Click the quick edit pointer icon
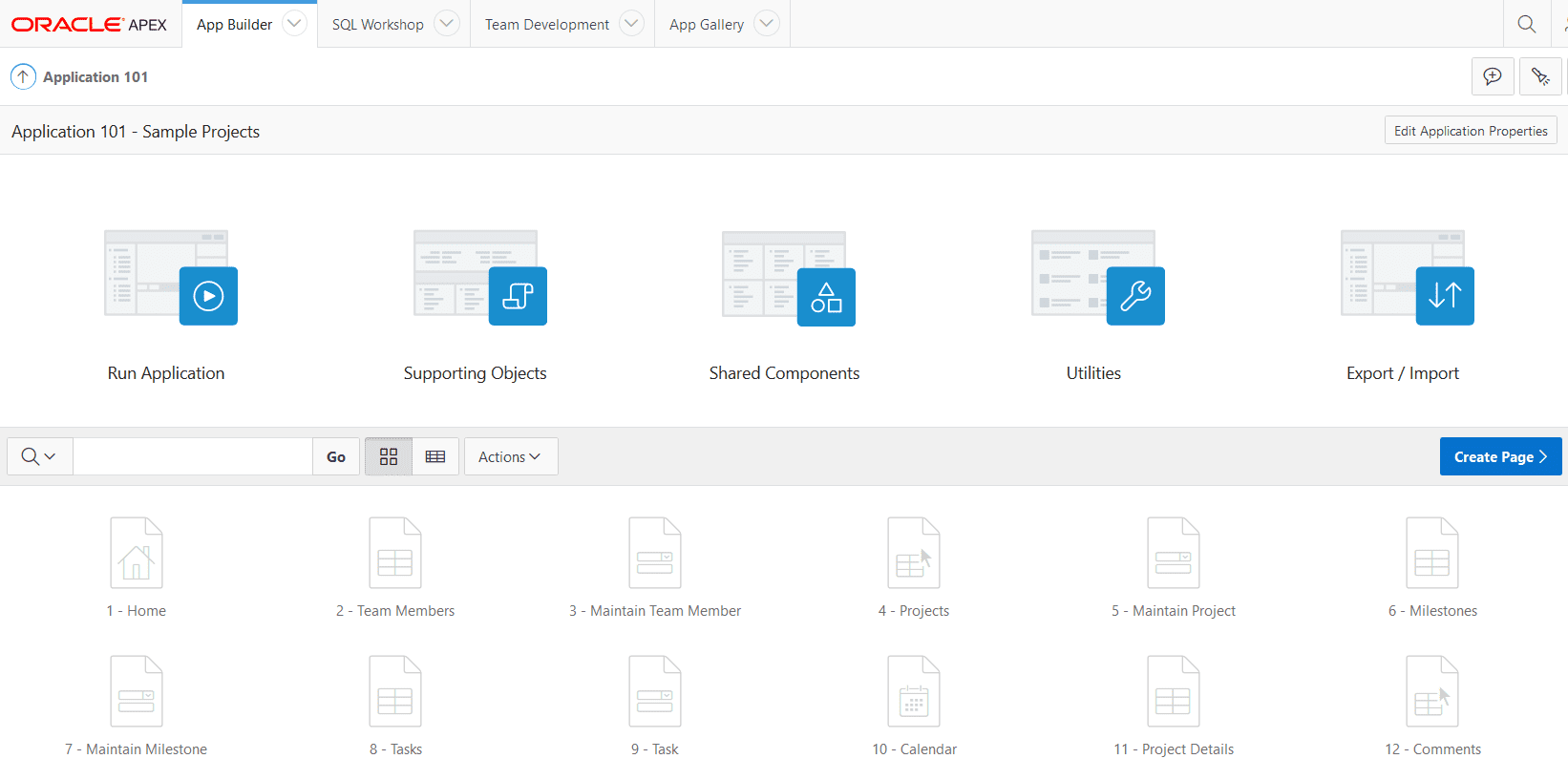Image resolution: width=1568 pixels, height=780 pixels. click(x=1540, y=76)
